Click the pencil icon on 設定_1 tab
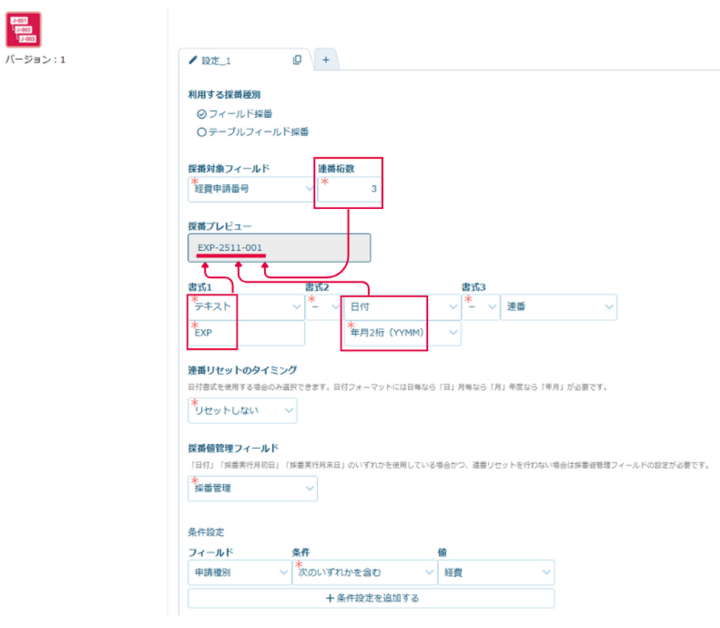This screenshot has width=720, height=628. click(x=192, y=60)
